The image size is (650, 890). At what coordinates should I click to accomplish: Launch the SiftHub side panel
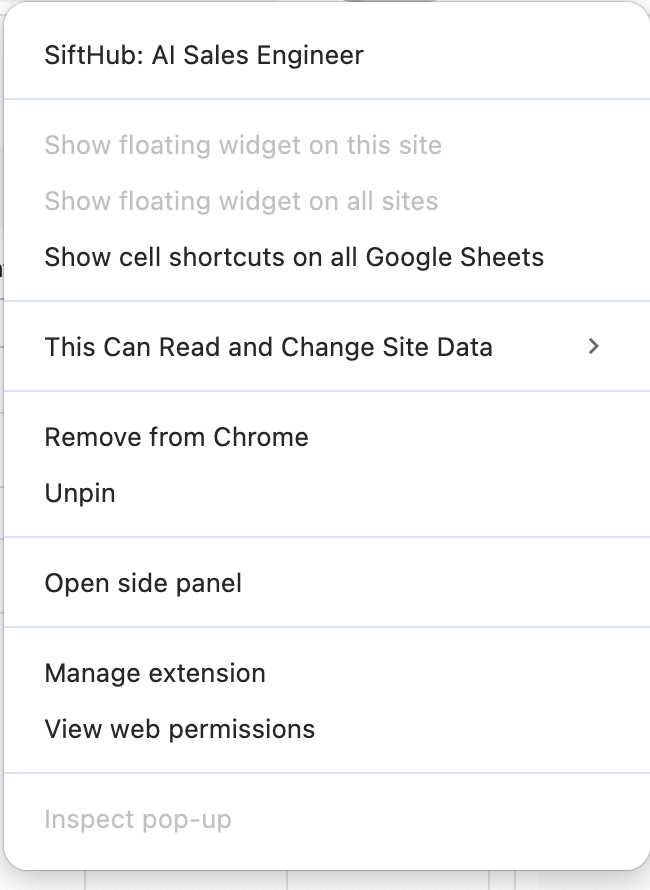(143, 583)
